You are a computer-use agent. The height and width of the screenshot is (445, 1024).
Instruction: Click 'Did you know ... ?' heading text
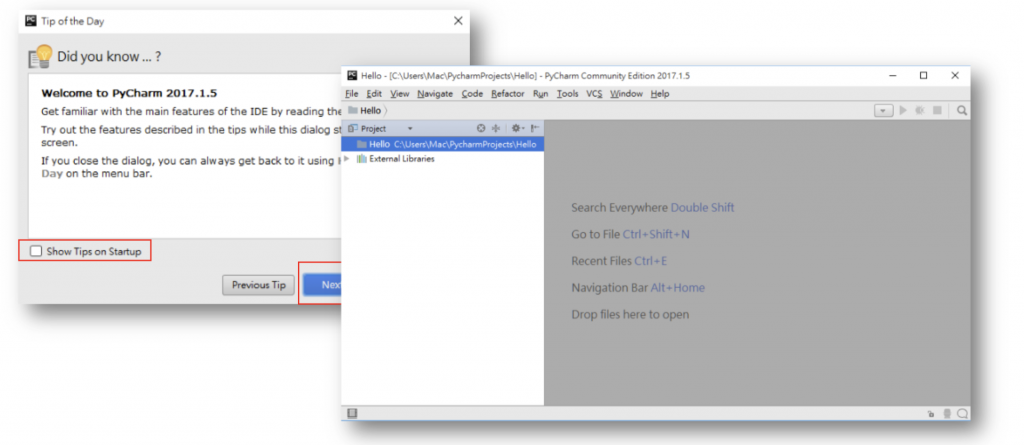(109, 57)
